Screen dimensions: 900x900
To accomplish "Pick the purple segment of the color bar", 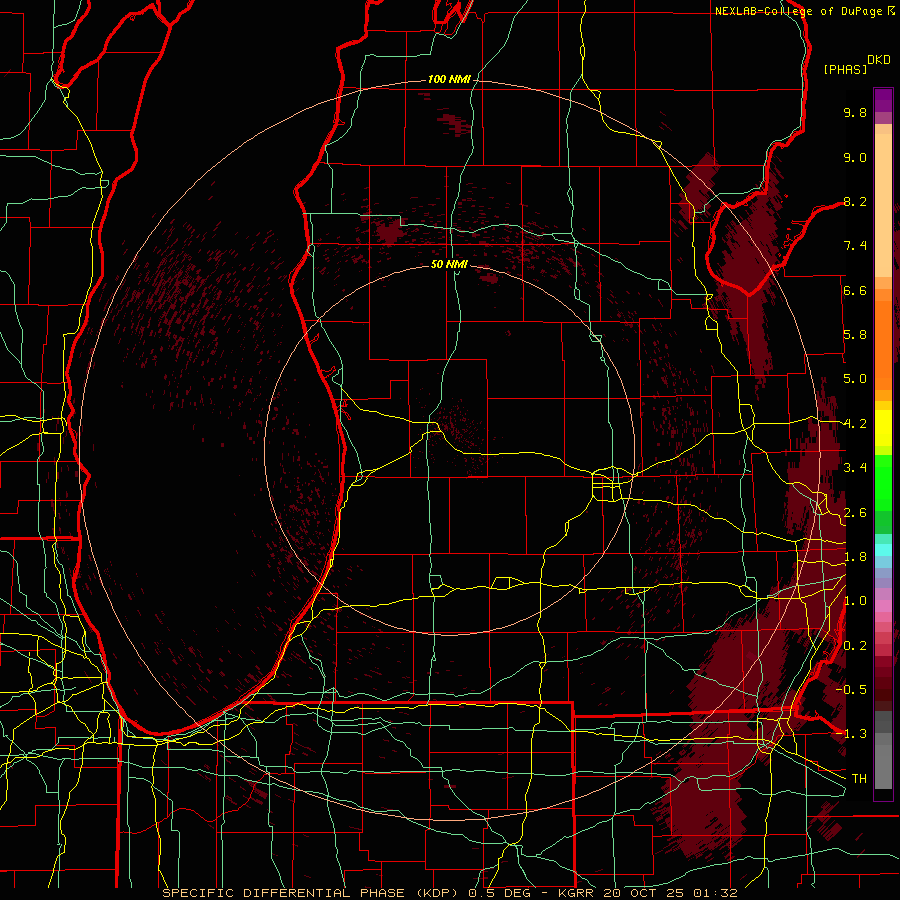I will click(883, 100).
